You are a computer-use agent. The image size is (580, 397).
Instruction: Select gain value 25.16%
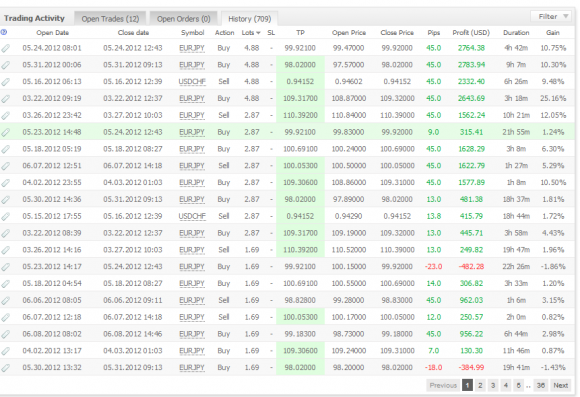[x=553, y=99]
